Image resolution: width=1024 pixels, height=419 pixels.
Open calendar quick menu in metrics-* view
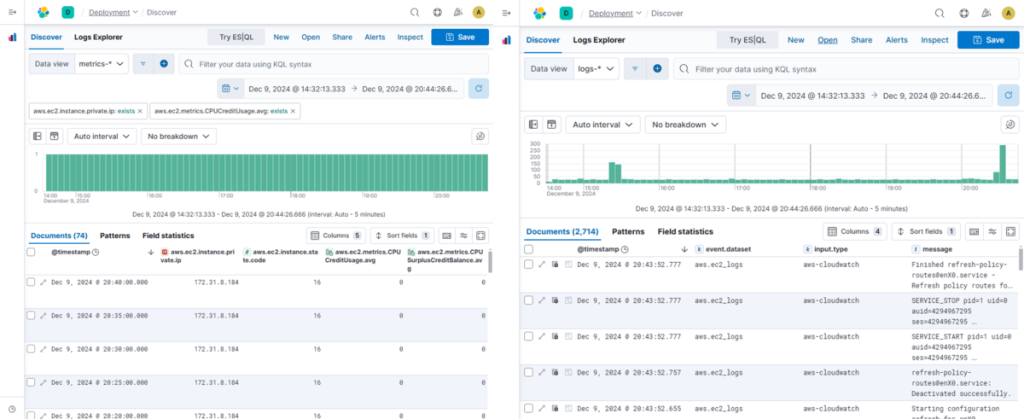[223, 89]
